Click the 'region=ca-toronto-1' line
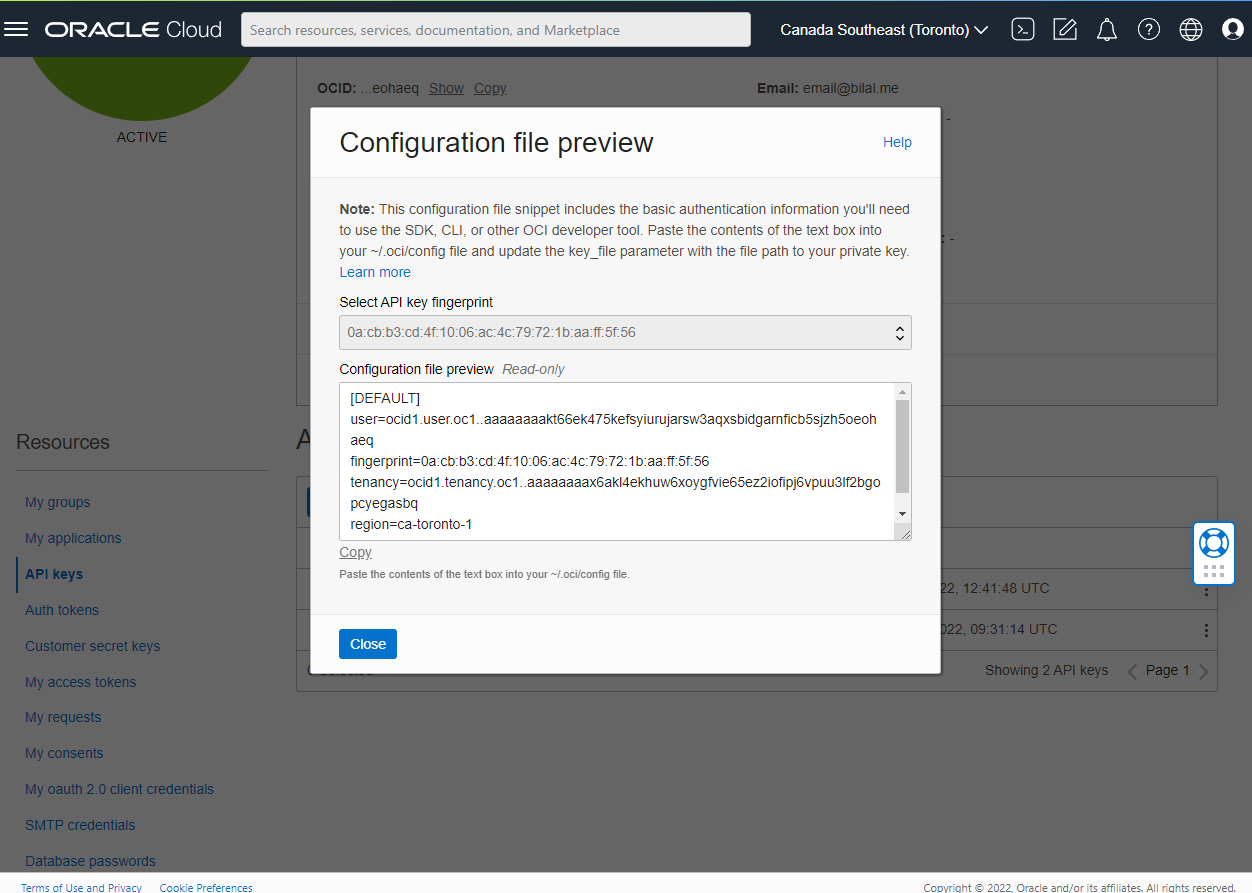The width and height of the screenshot is (1252, 893). 411,524
